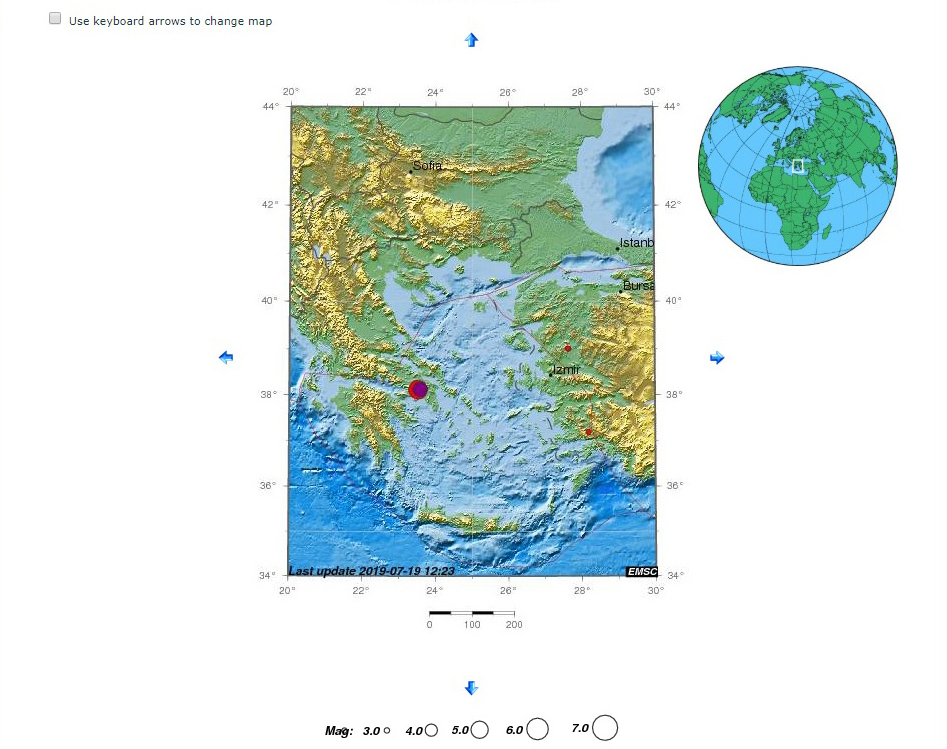
Task: Click the Istanbul city label on the map
Action: [x=636, y=243]
